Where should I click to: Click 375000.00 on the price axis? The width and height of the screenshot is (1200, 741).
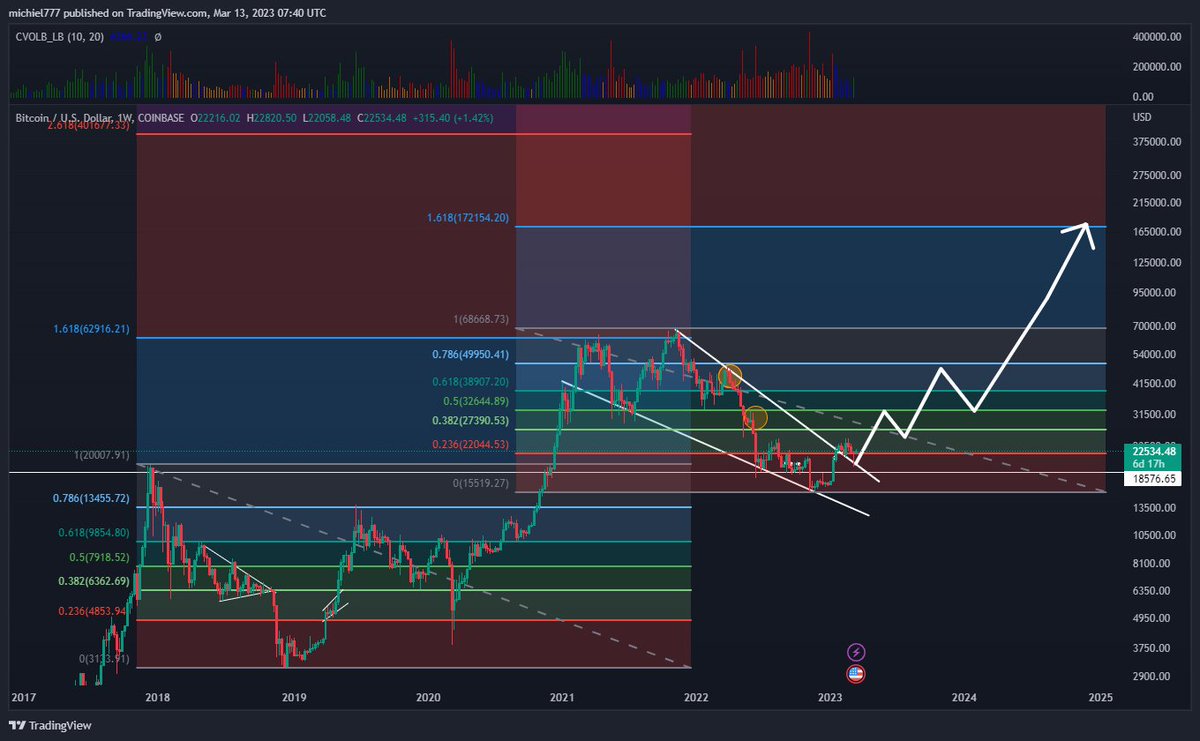click(x=1157, y=142)
